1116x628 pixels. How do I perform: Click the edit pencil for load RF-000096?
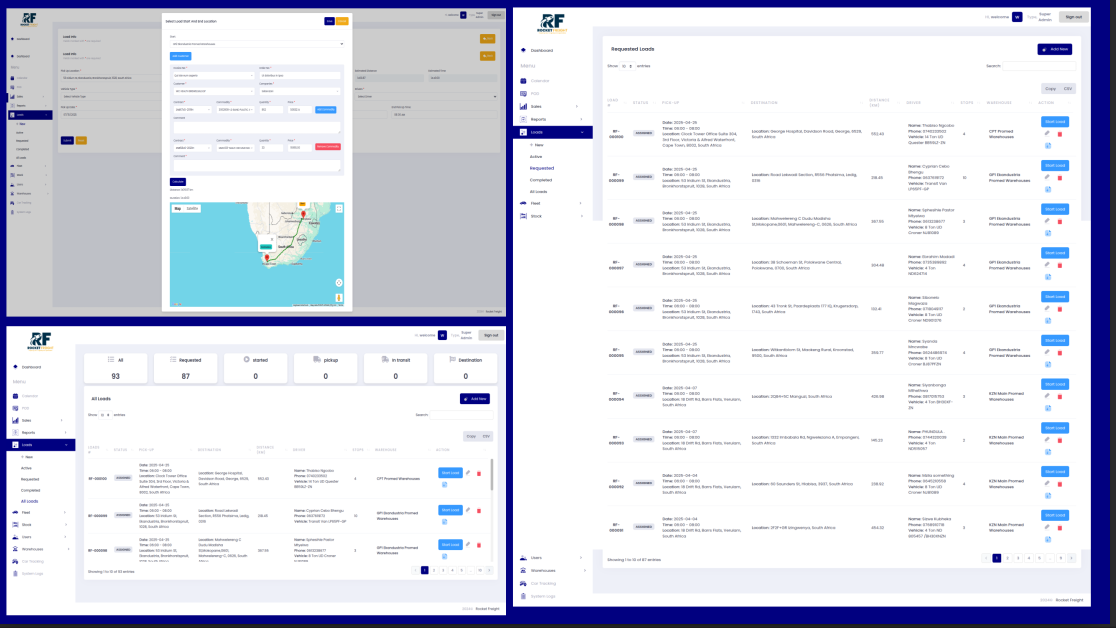1047,308
